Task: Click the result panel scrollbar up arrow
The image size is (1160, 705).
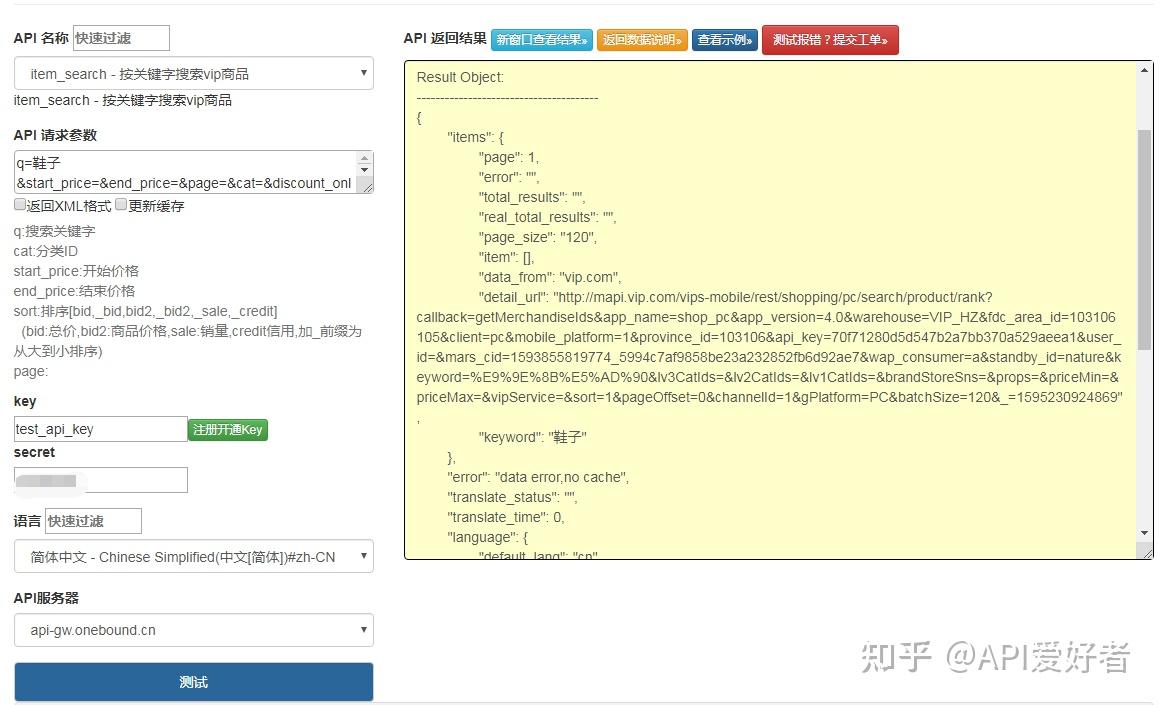Action: [1144, 70]
